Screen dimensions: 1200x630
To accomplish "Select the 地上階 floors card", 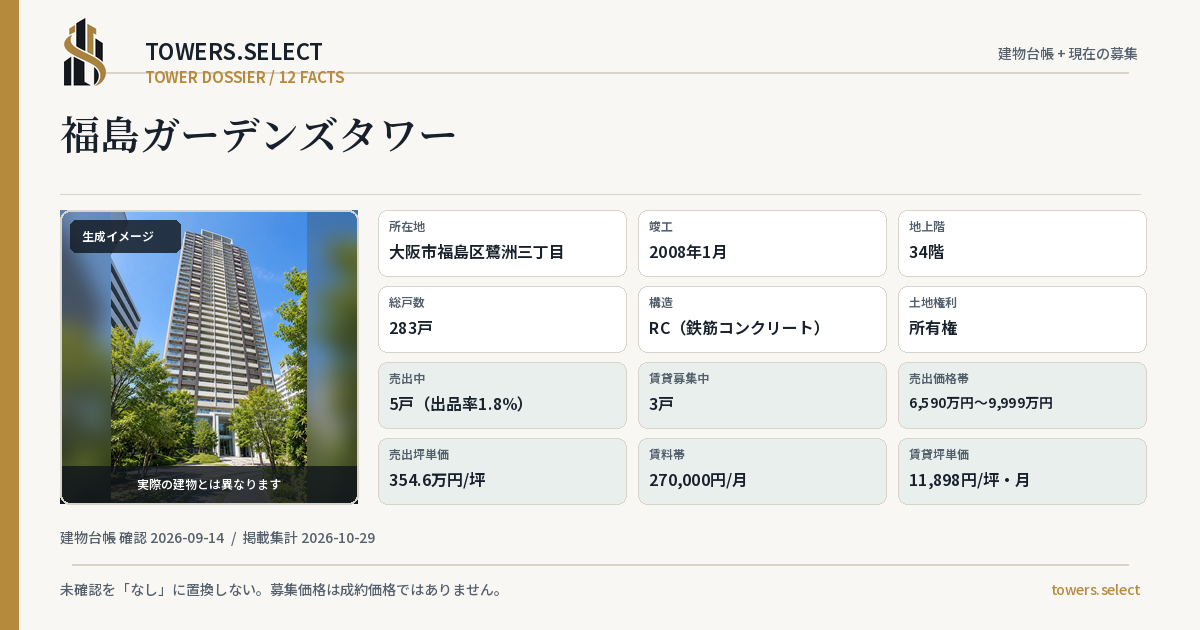I will click(1022, 243).
